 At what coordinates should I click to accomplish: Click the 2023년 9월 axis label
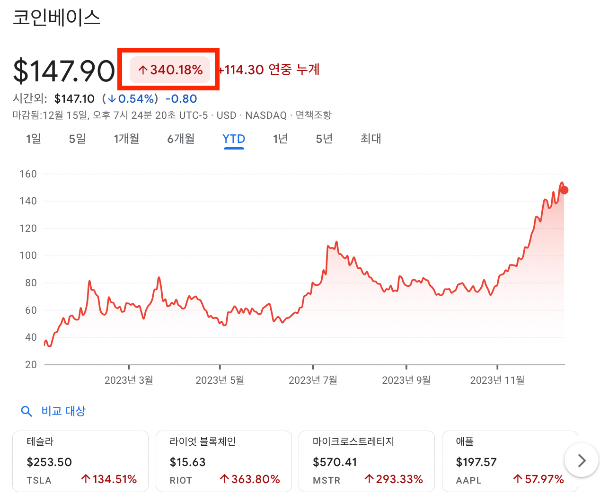[406, 380]
